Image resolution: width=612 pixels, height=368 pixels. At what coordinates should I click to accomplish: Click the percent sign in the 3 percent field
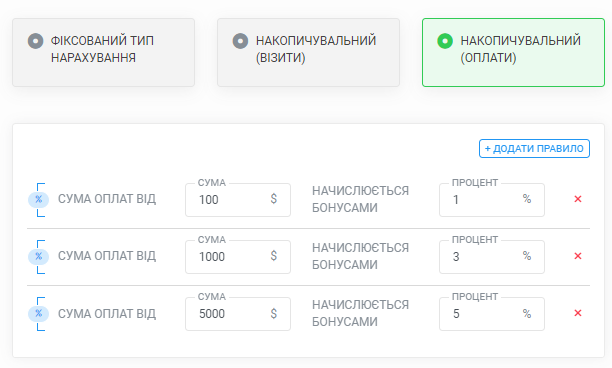click(x=527, y=256)
